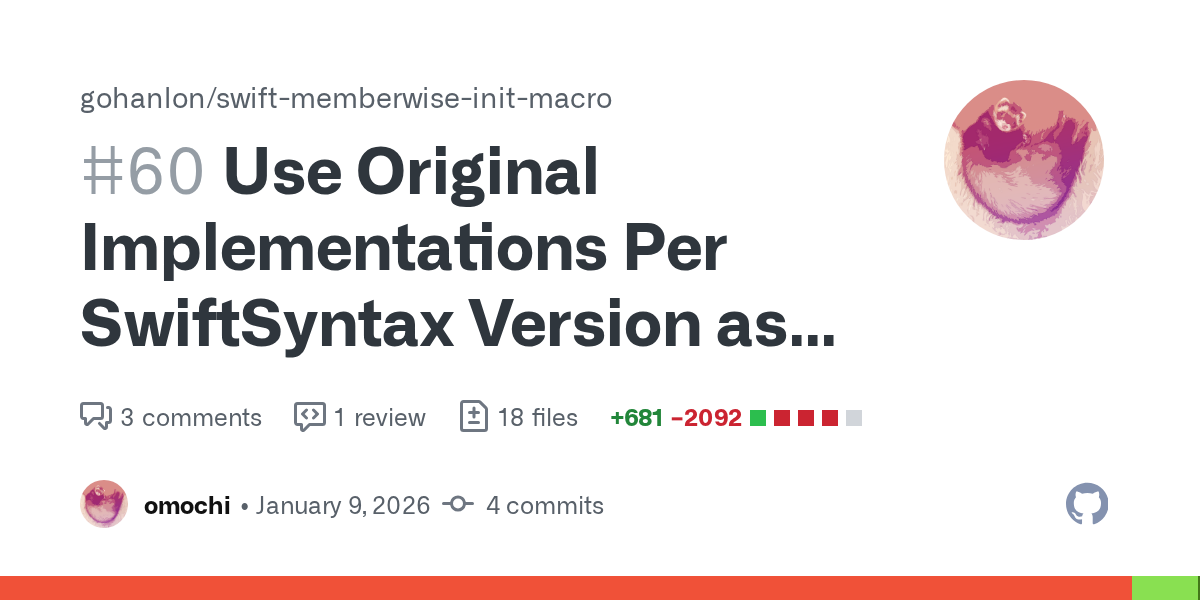Viewport: 1200px width, 600px height.
Task: View the 1 review text
Action: (x=380, y=417)
